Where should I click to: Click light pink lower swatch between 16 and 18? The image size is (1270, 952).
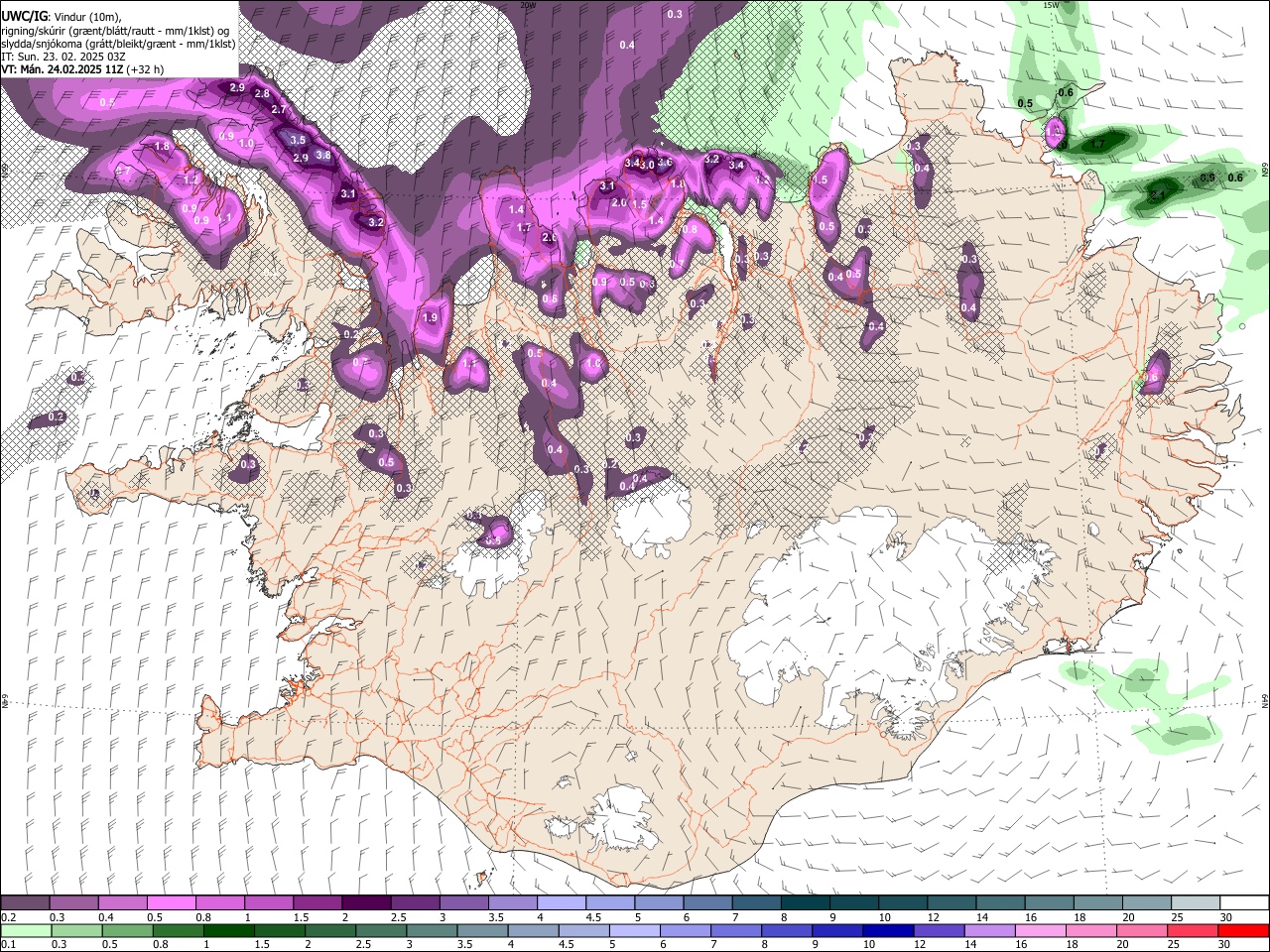[1041, 930]
